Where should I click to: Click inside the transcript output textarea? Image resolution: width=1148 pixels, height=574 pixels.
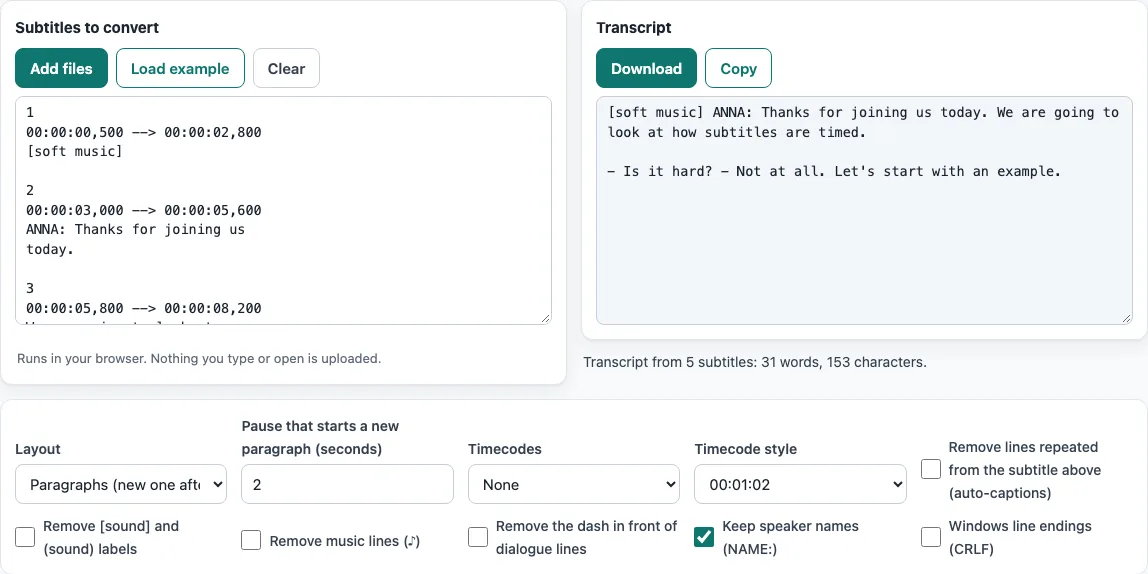pyautogui.click(x=864, y=210)
